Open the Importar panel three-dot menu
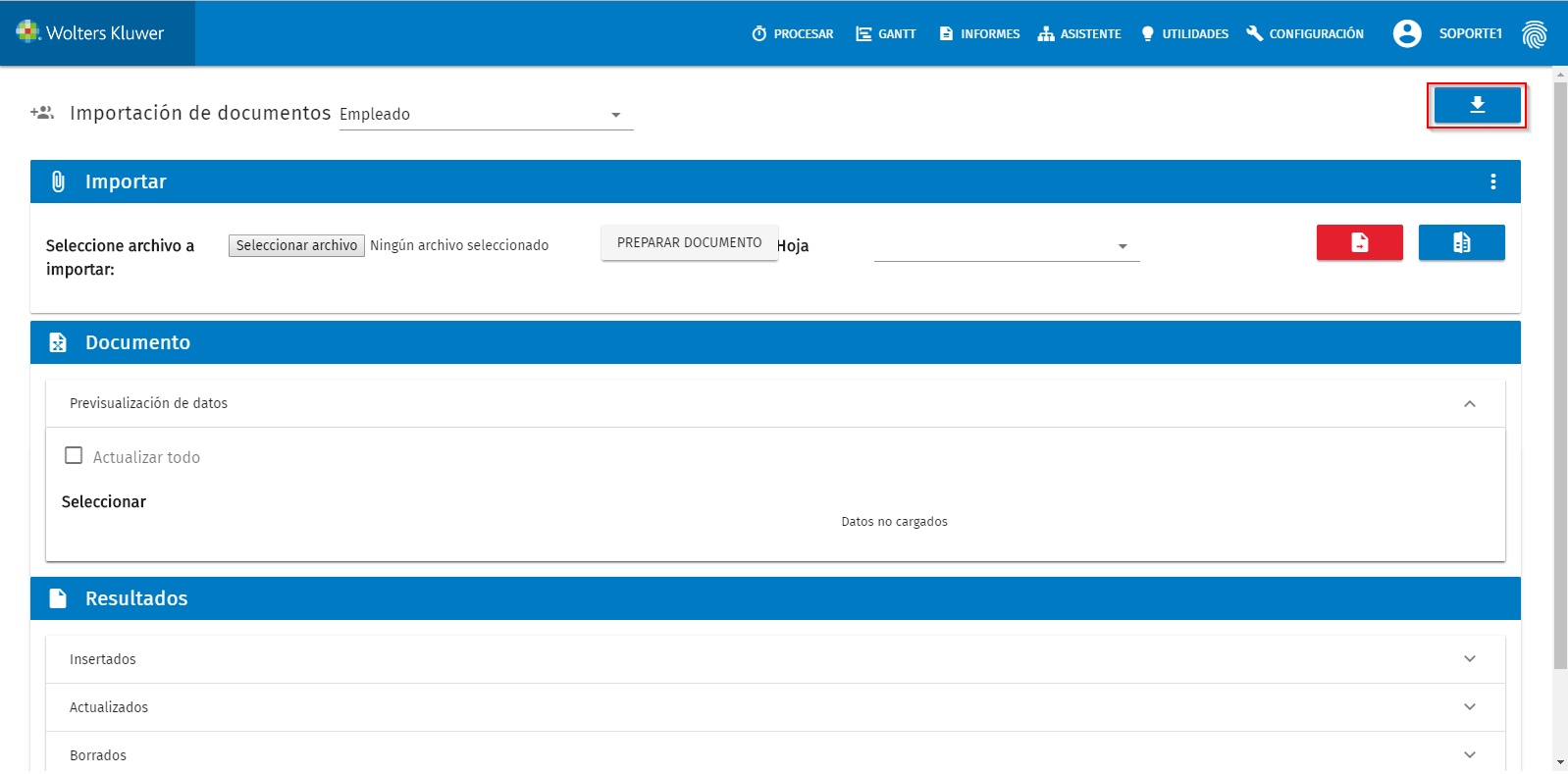This screenshot has width=1568, height=774. [x=1492, y=181]
